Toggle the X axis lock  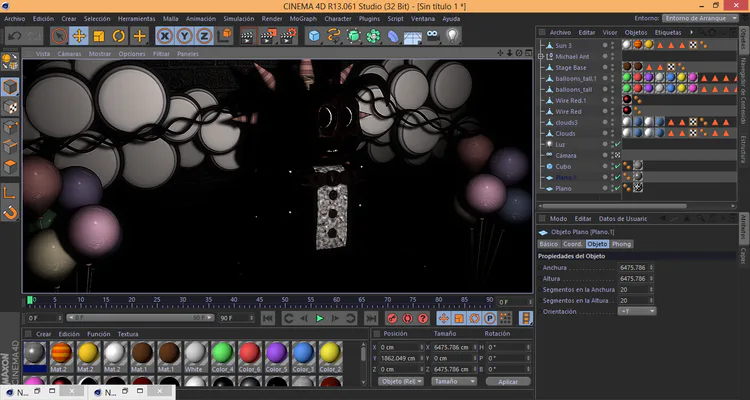pos(166,36)
